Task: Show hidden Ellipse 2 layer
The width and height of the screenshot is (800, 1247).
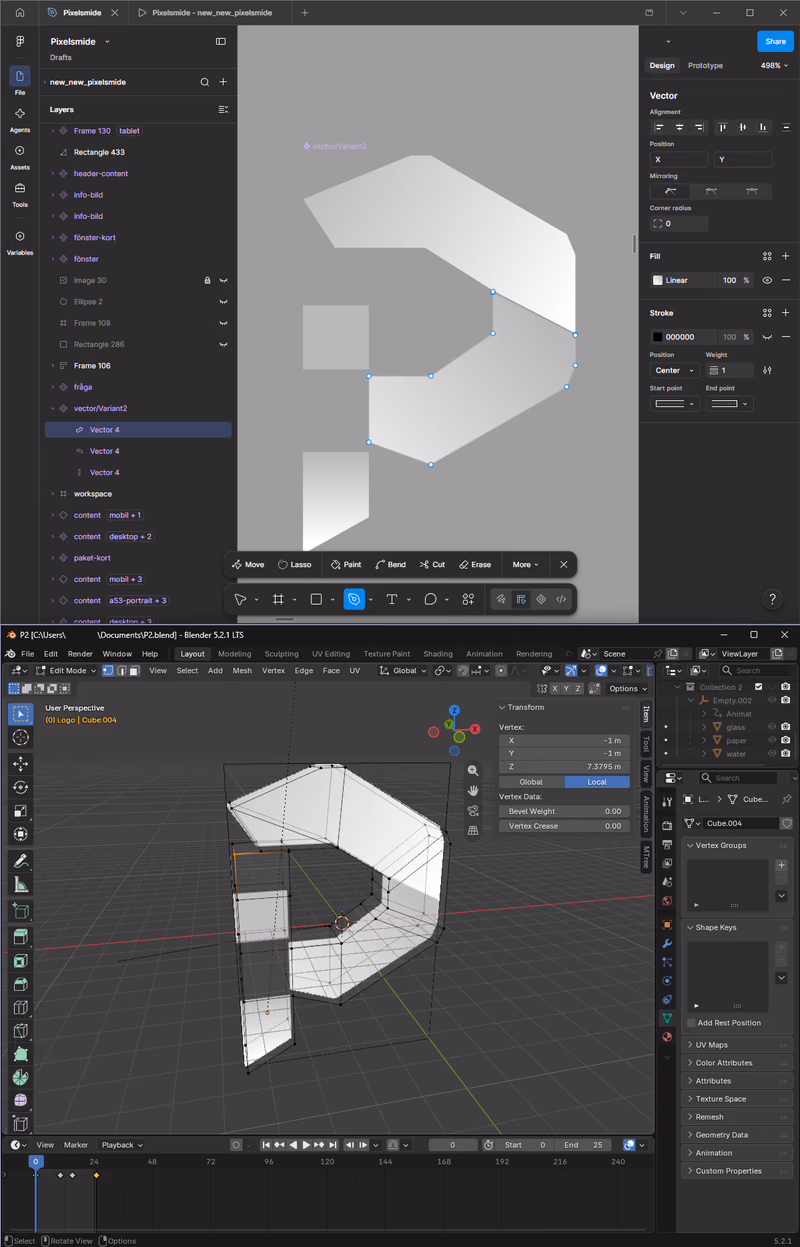Action: [224, 302]
